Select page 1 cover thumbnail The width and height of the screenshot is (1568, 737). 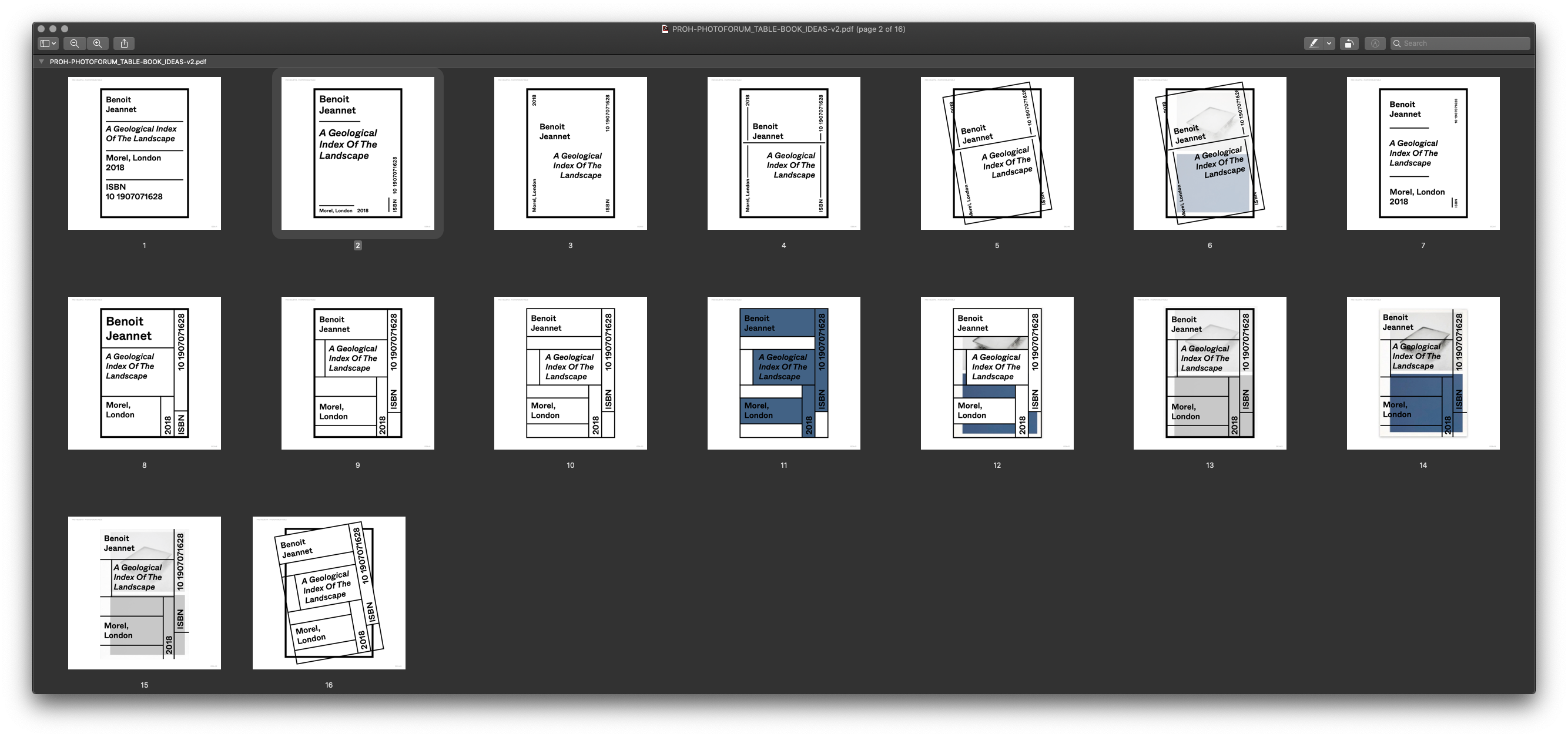coord(144,153)
